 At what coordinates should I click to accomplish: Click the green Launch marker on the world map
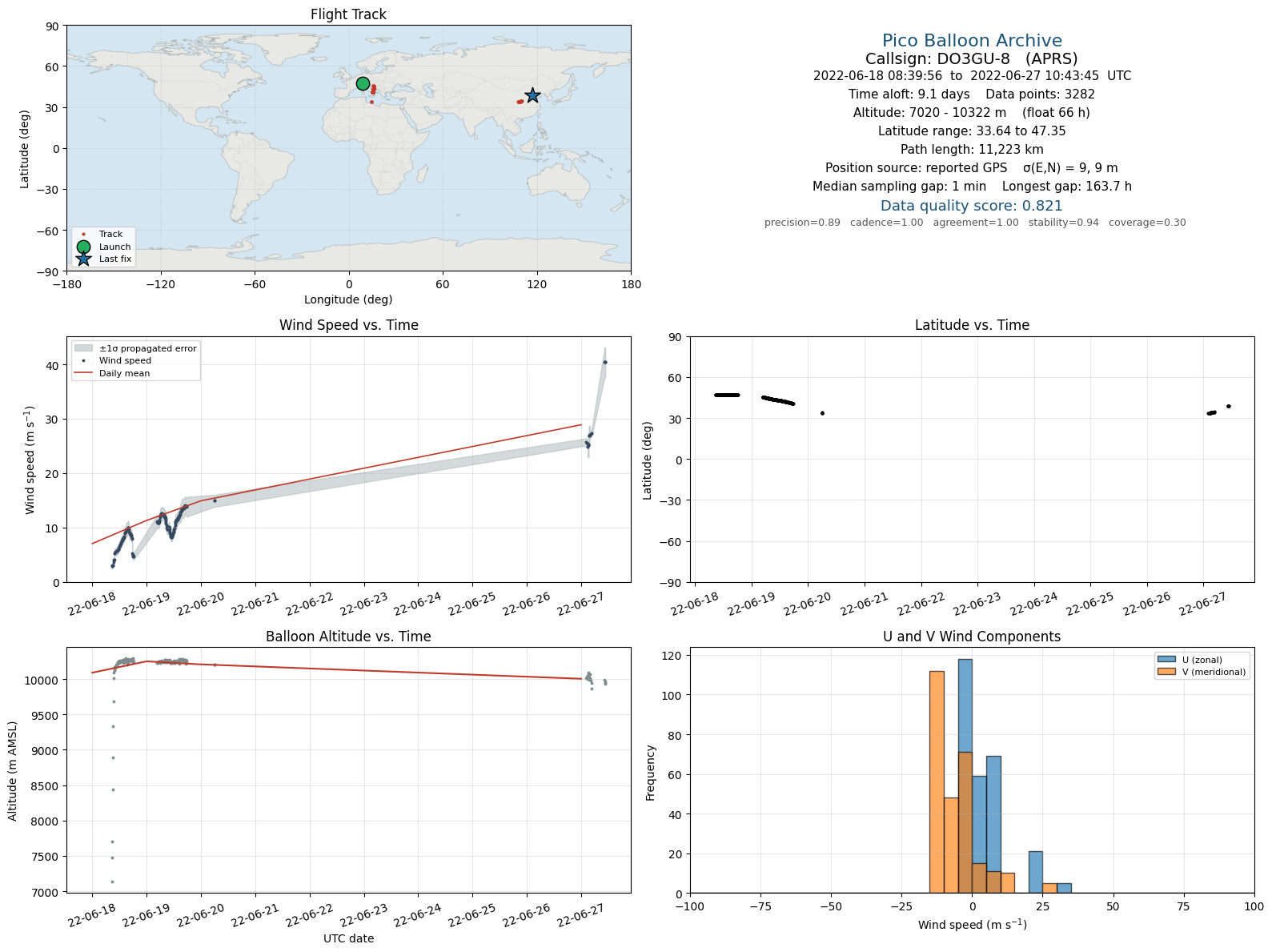click(x=363, y=84)
